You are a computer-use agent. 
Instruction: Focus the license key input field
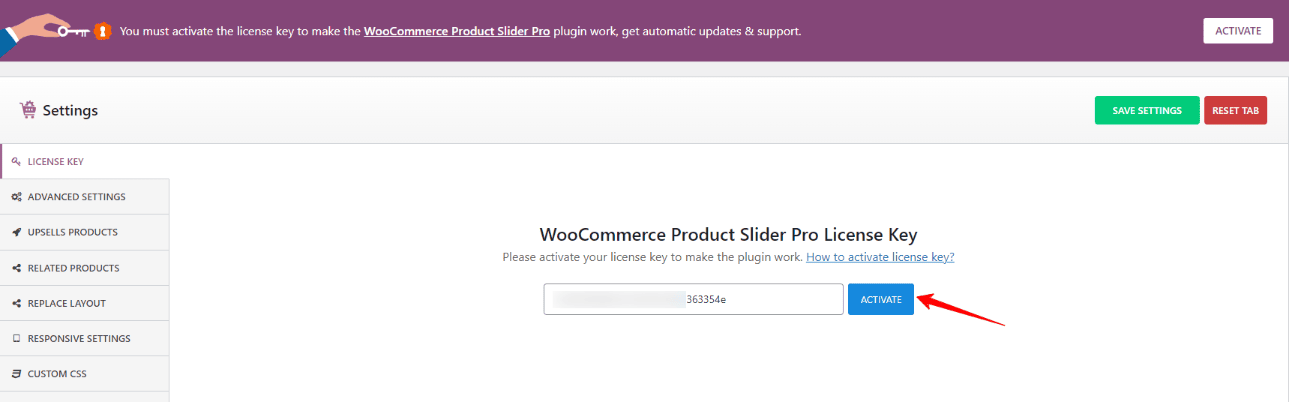[693, 299]
